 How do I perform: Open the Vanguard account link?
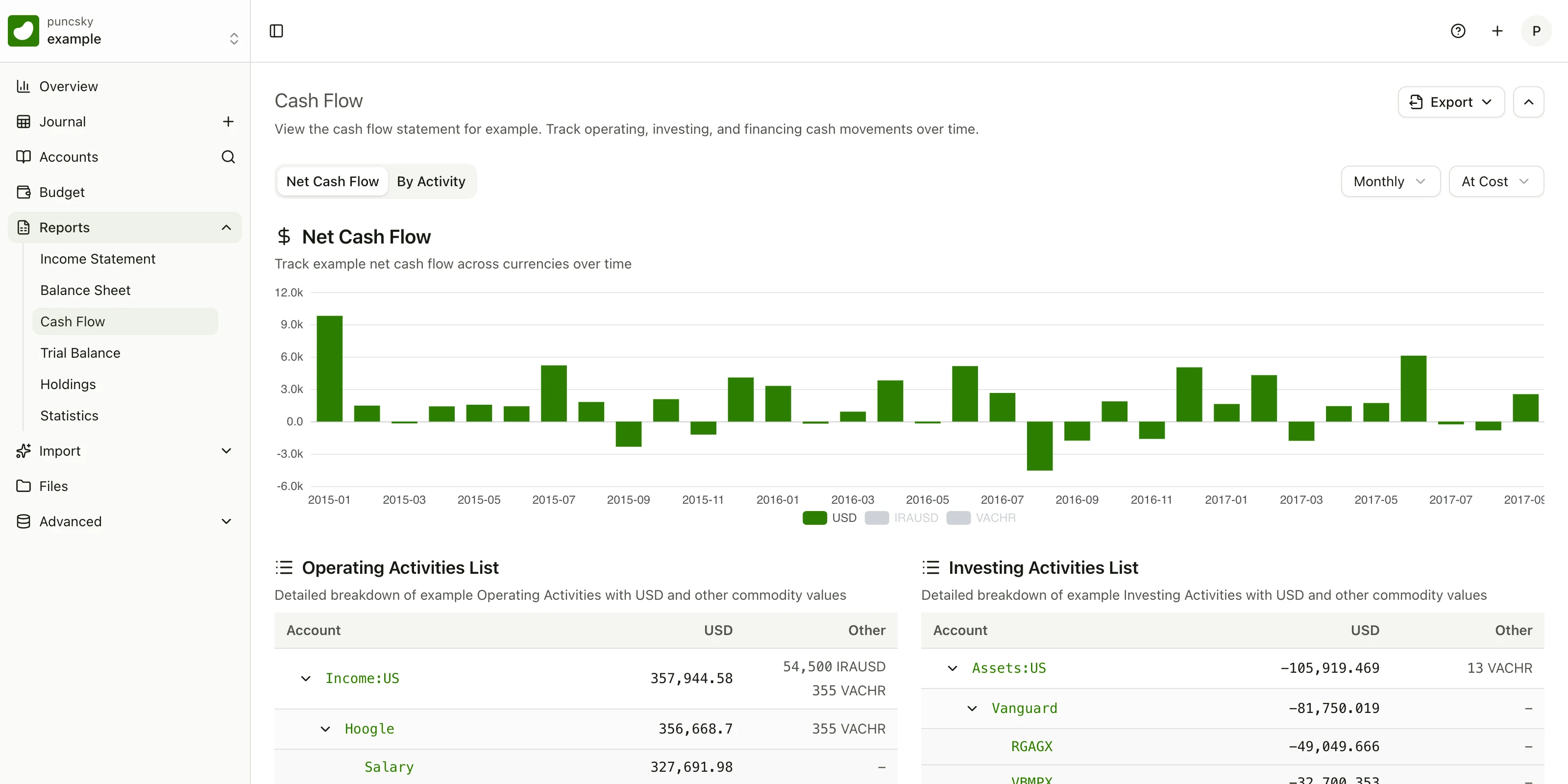(1024, 709)
